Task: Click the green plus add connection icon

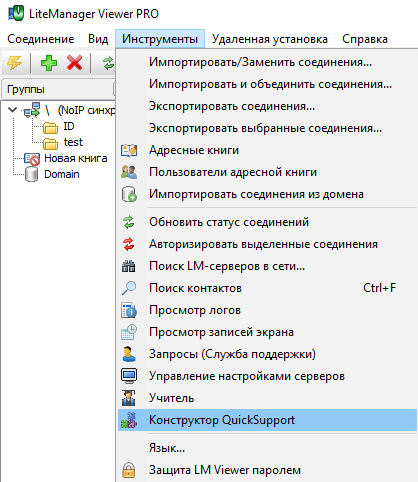Action: (49, 63)
